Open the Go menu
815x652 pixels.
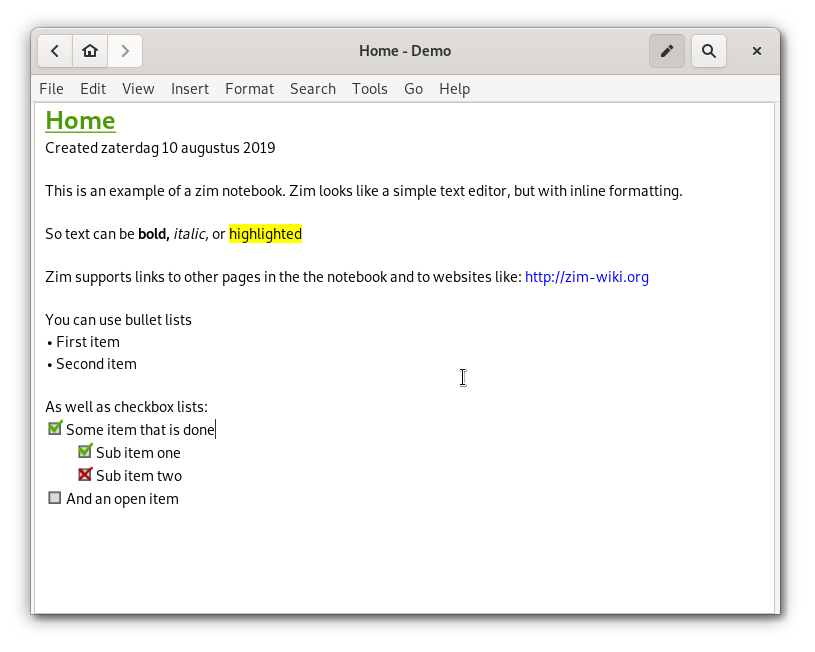coord(413,89)
